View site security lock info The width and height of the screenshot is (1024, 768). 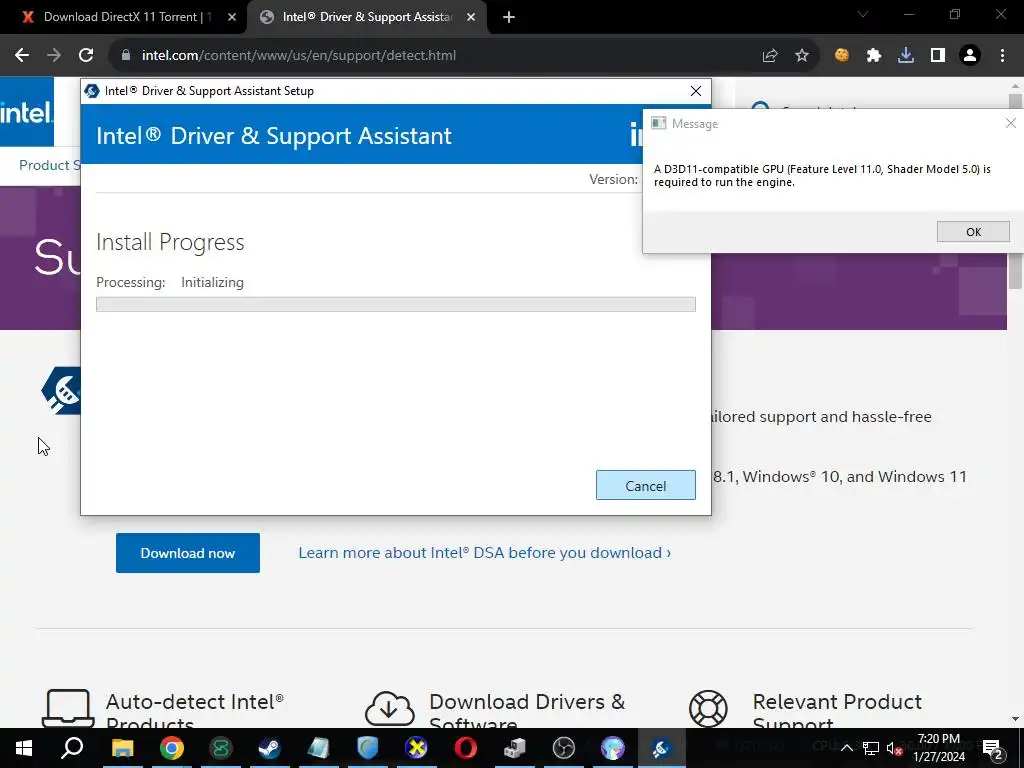126,56
